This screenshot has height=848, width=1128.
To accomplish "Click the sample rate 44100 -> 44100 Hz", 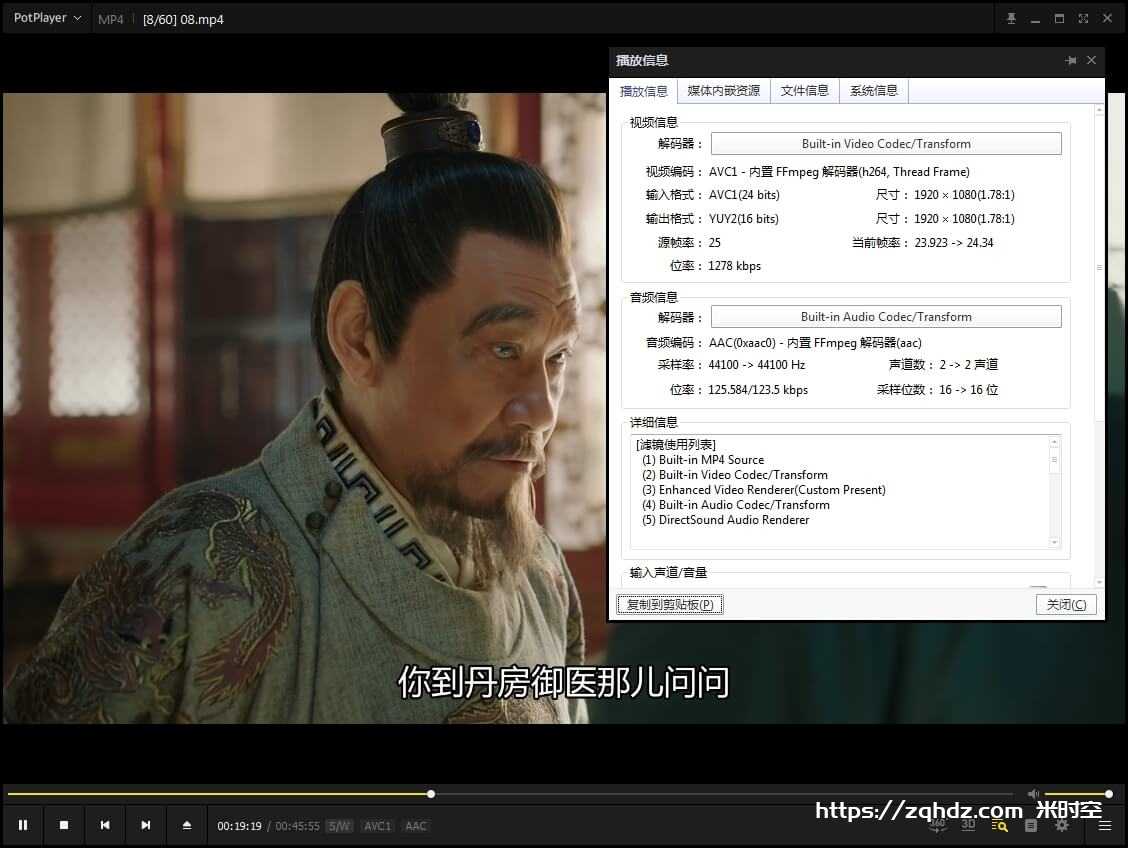I will [757, 365].
